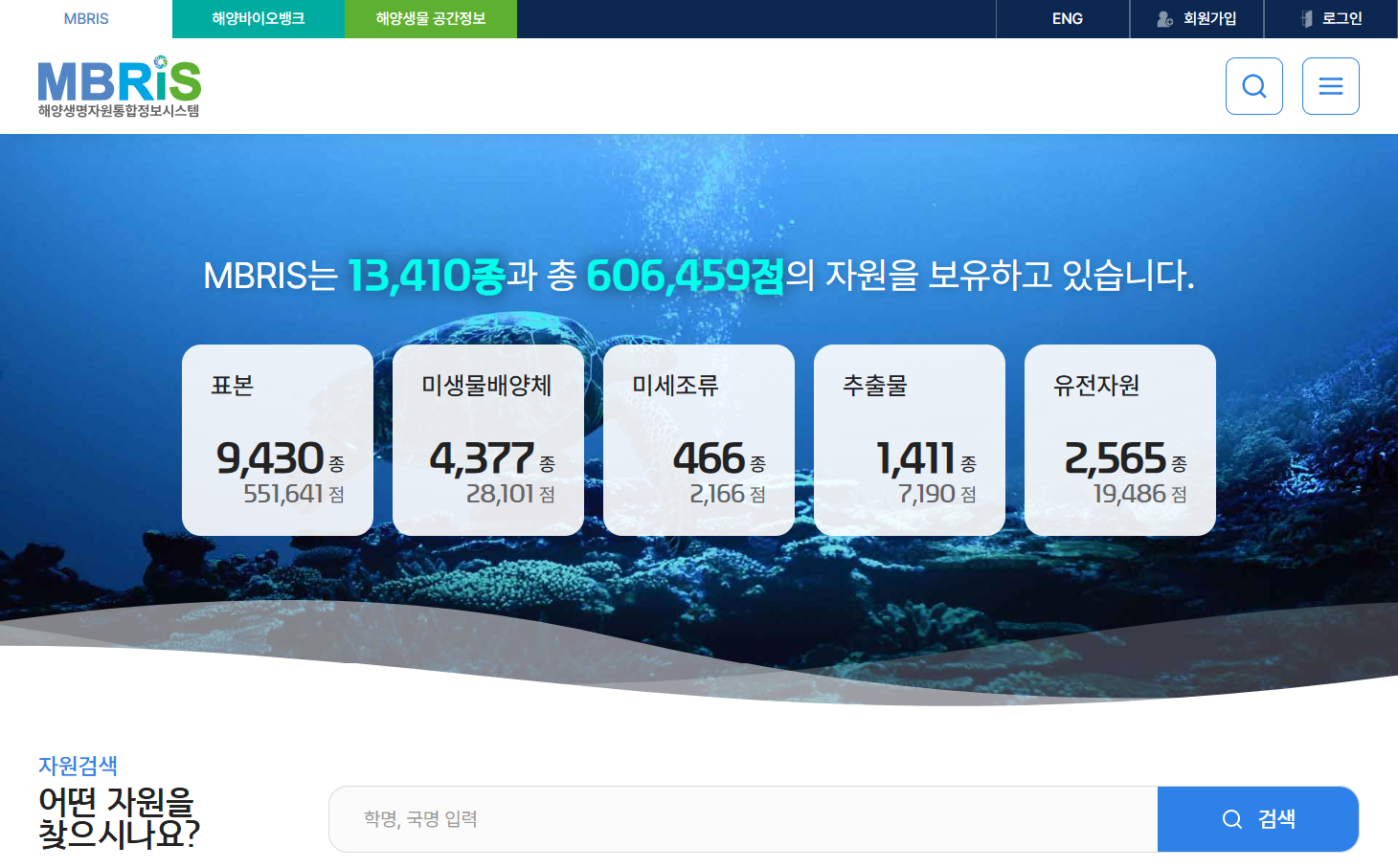1398x868 pixels.
Task: Click the 로그인 login door icon
Action: click(x=1306, y=19)
